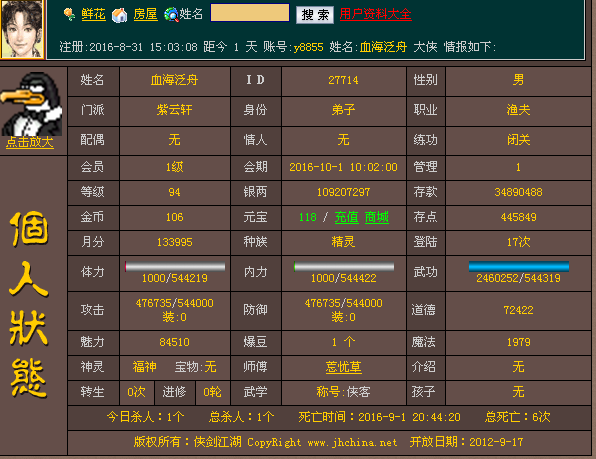The width and height of the screenshot is (596, 459).
Task: Open the 商城 shop link
Action: [377, 217]
